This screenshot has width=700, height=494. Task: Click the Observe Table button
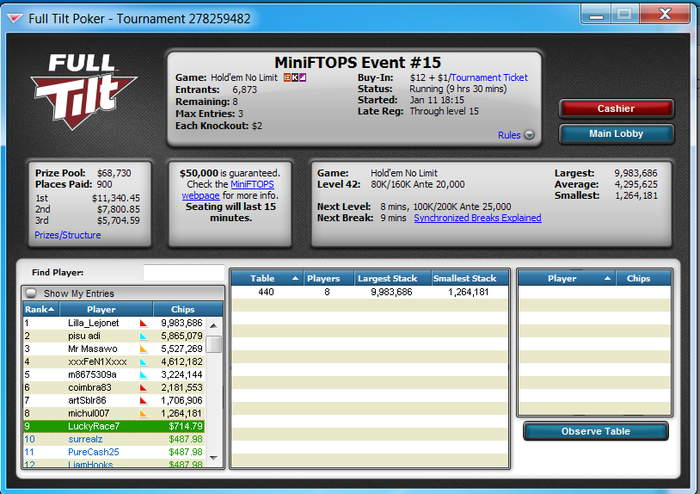(596, 432)
